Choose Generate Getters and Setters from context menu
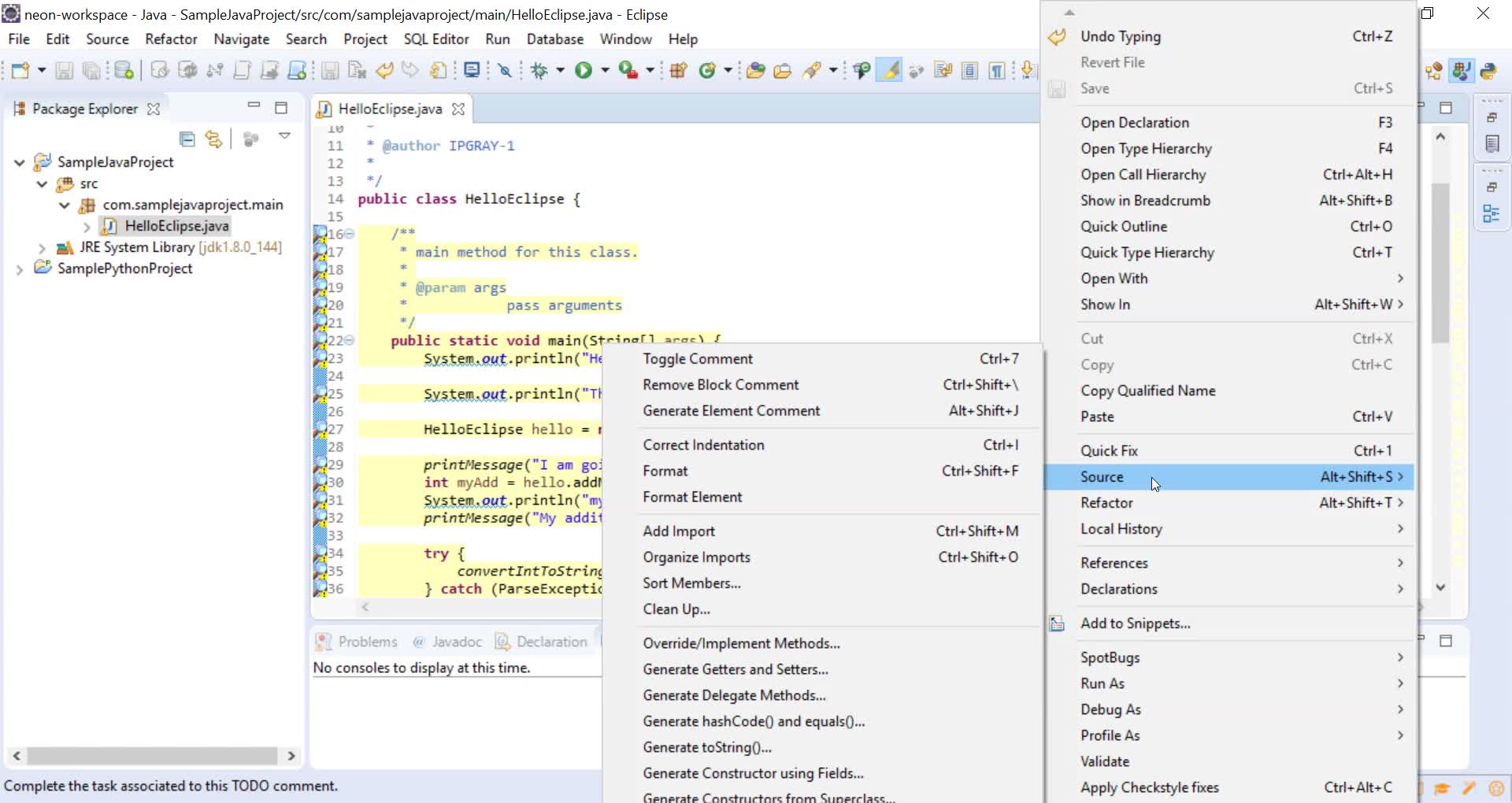This screenshot has height=803, width=1512. 736,668
